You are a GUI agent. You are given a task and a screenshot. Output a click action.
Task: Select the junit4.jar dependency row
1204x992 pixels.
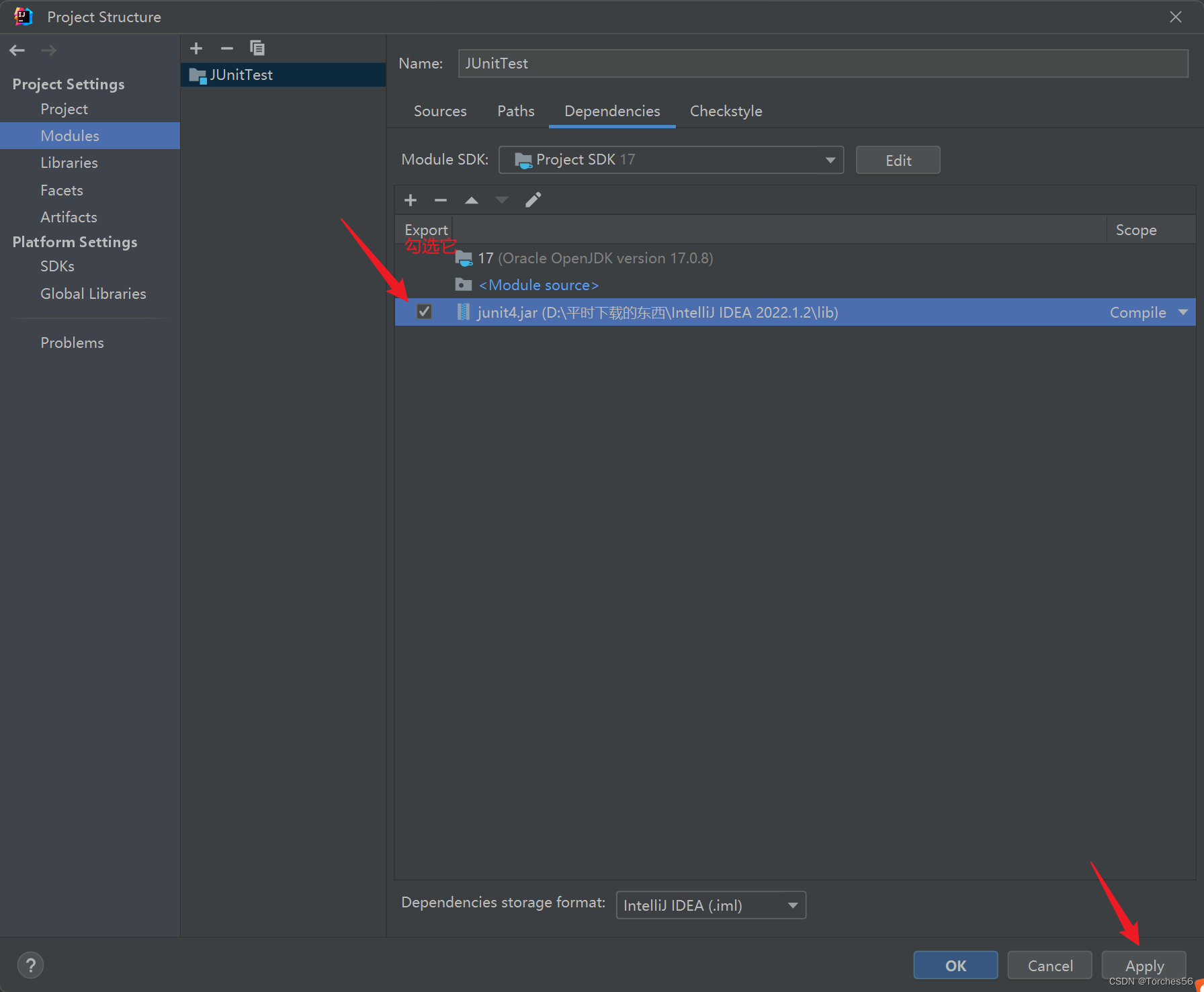coord(795,312)
